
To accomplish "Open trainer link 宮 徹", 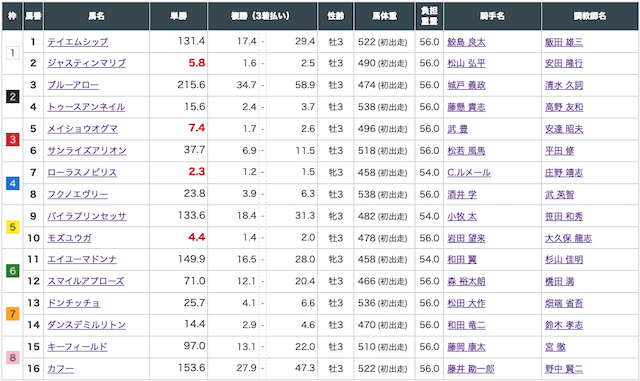I will pyautogui.click(x=555, y=347).
